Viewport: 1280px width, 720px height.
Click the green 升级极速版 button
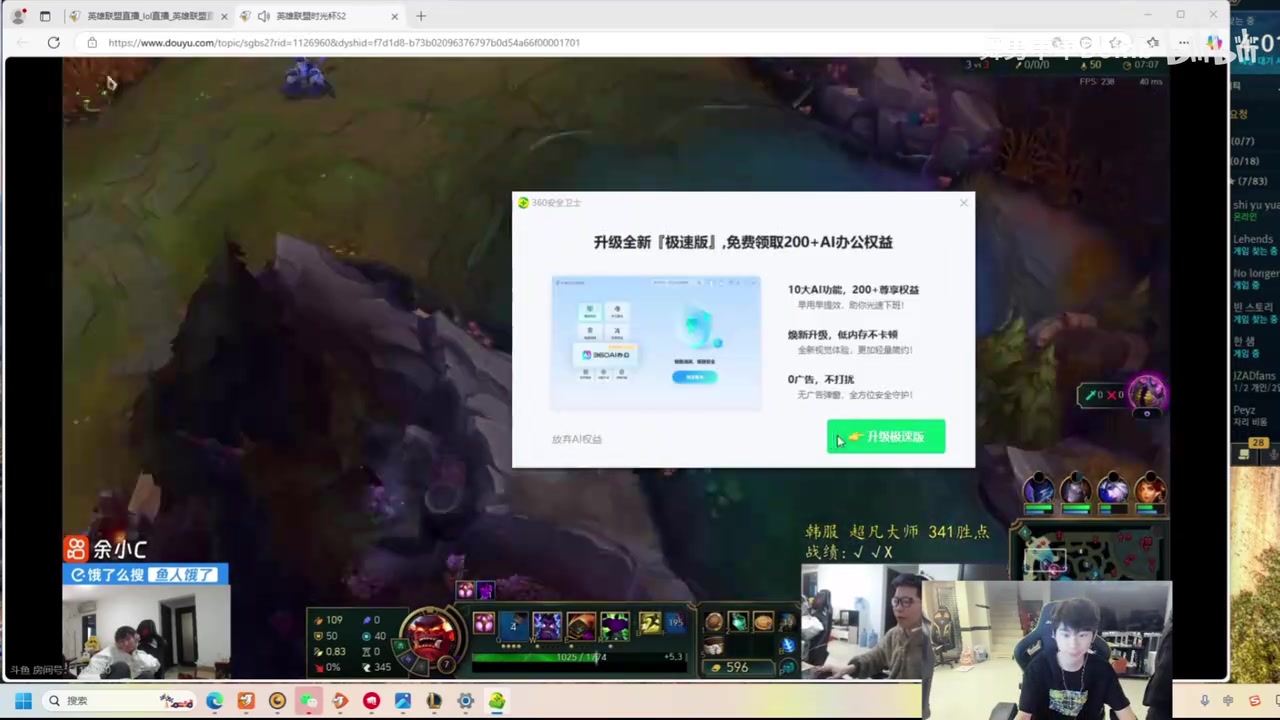pyautogui.click(x=885, y=436)
